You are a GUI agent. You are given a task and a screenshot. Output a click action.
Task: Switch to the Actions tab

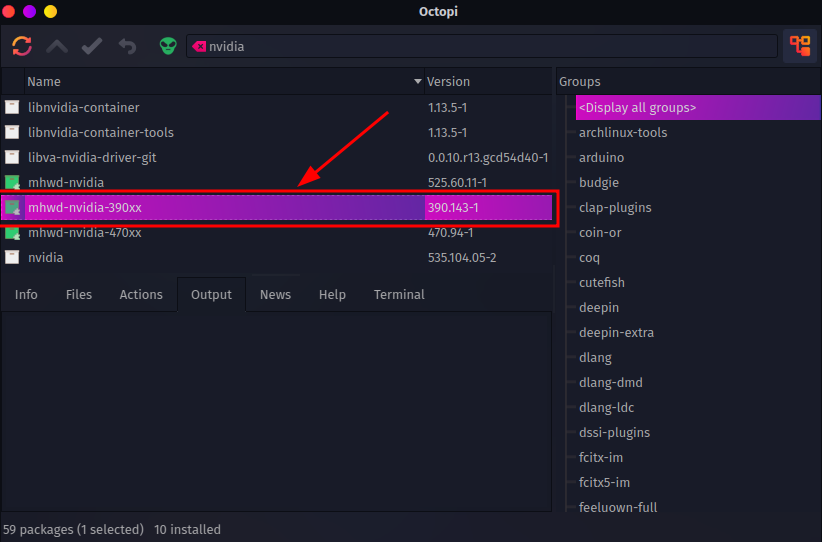[x=141, y=295]
